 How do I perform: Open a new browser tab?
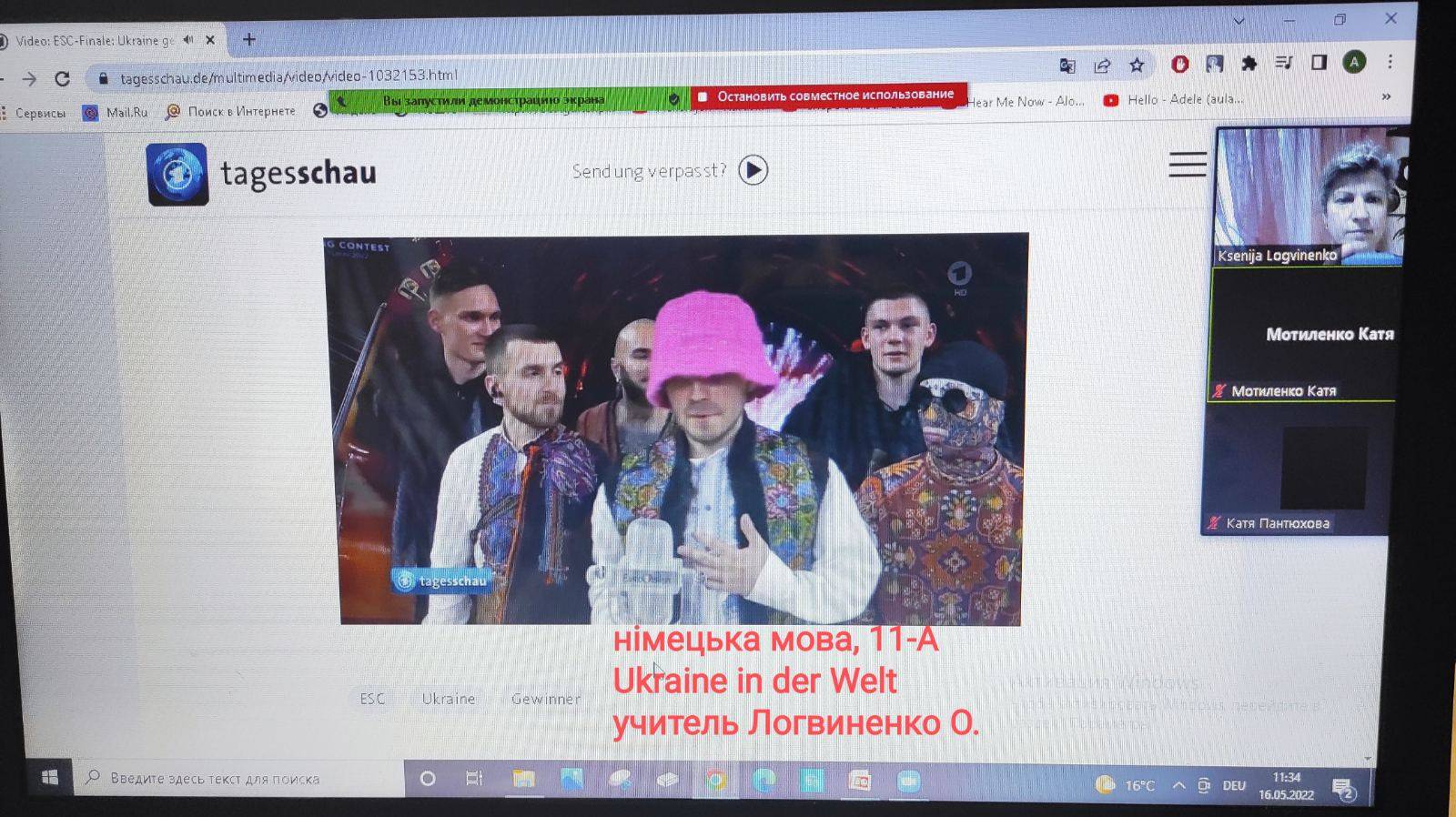click(248, 40)
